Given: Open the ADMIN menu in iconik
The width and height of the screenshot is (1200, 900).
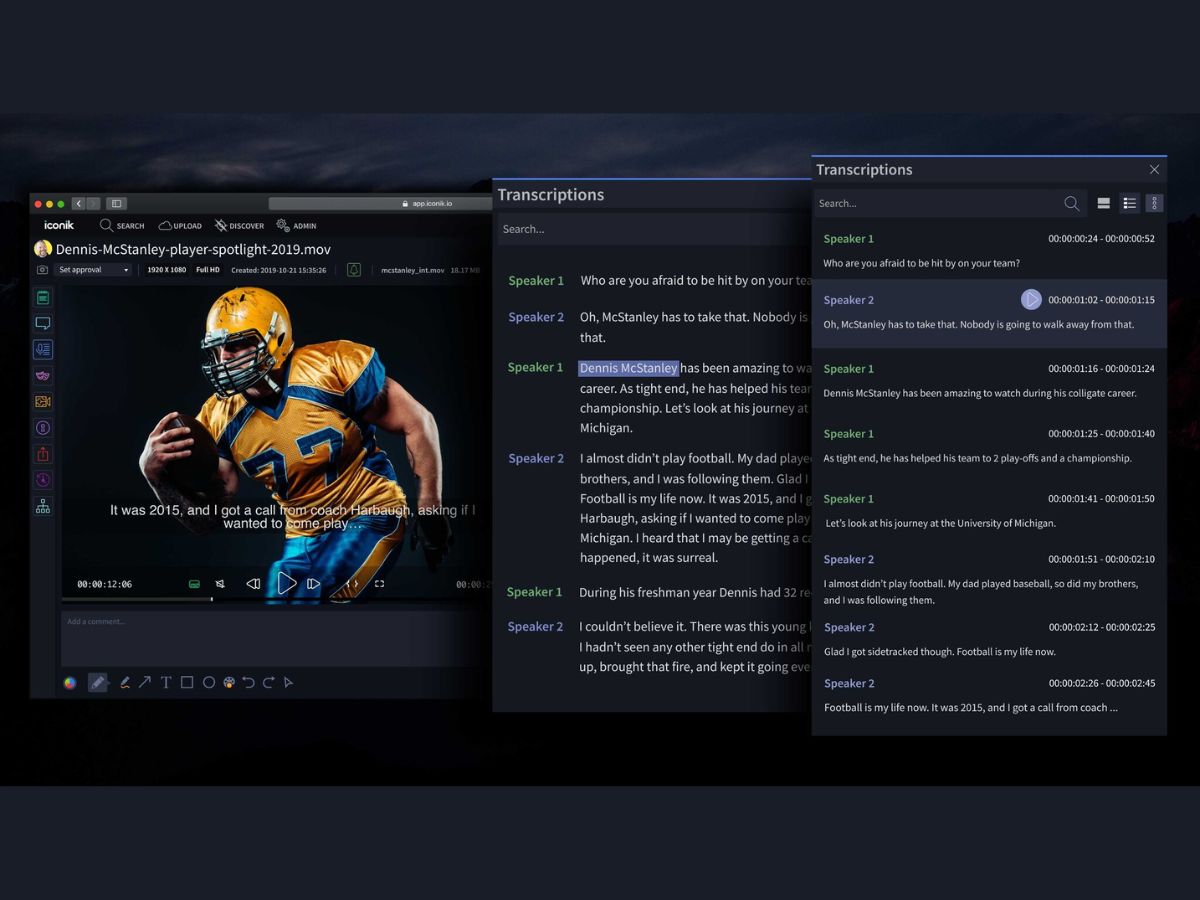Looking at the screenshot, I should 296,226.
